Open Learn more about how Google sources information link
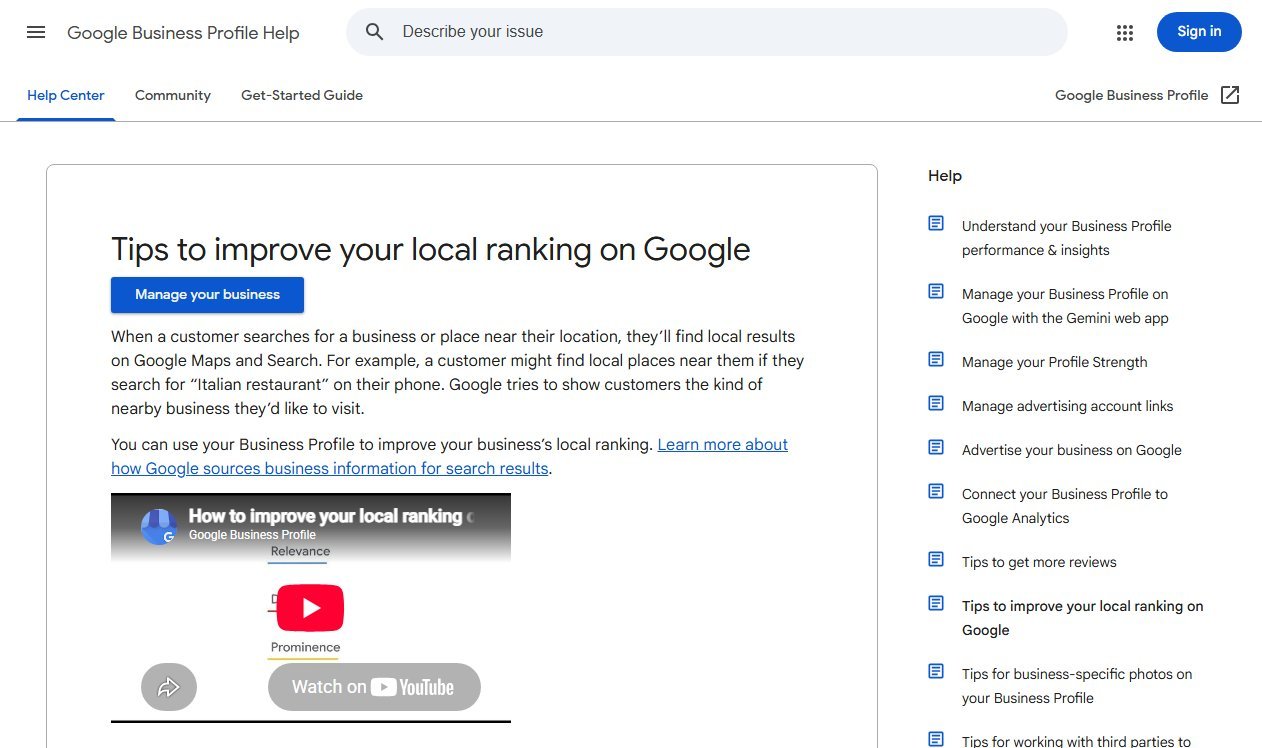This screenshot has height=748, width=1262. tap(449, 457)
